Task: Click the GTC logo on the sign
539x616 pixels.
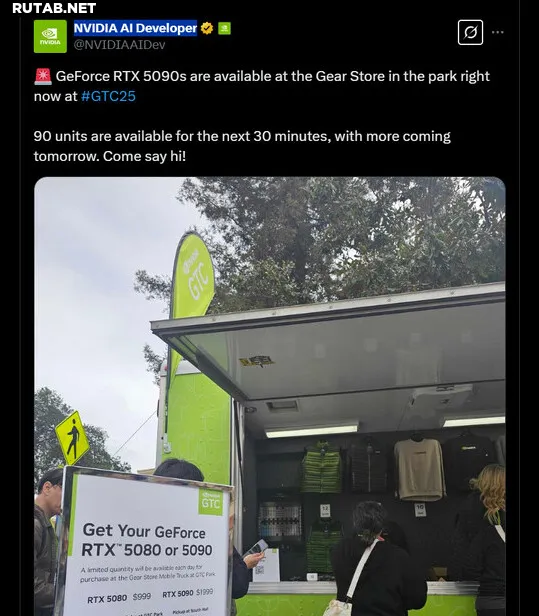Action: point(211,502)
